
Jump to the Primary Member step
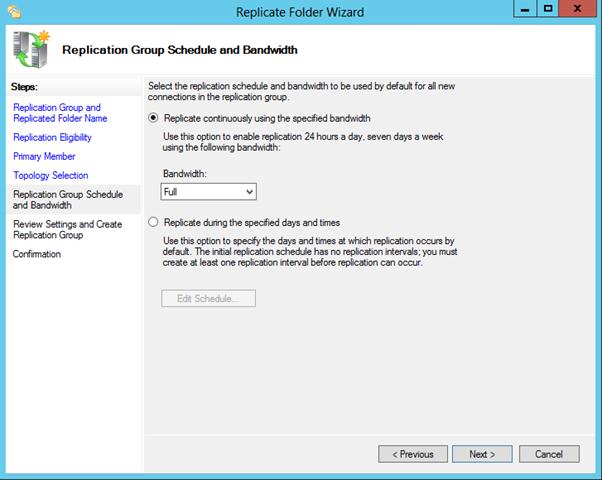coord(44,156)
